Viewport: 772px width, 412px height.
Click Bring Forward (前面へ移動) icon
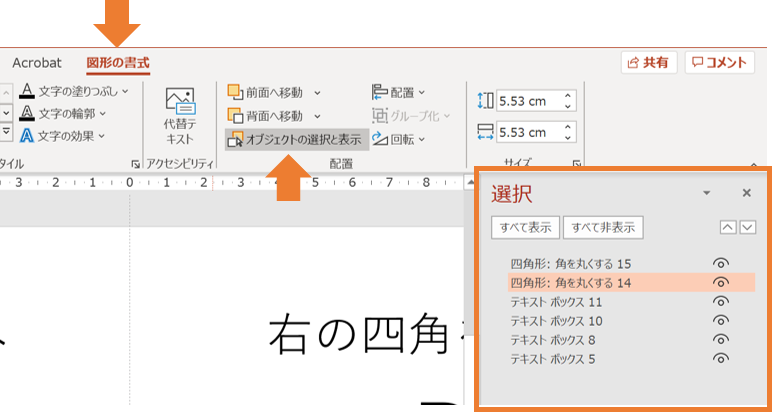235,91
